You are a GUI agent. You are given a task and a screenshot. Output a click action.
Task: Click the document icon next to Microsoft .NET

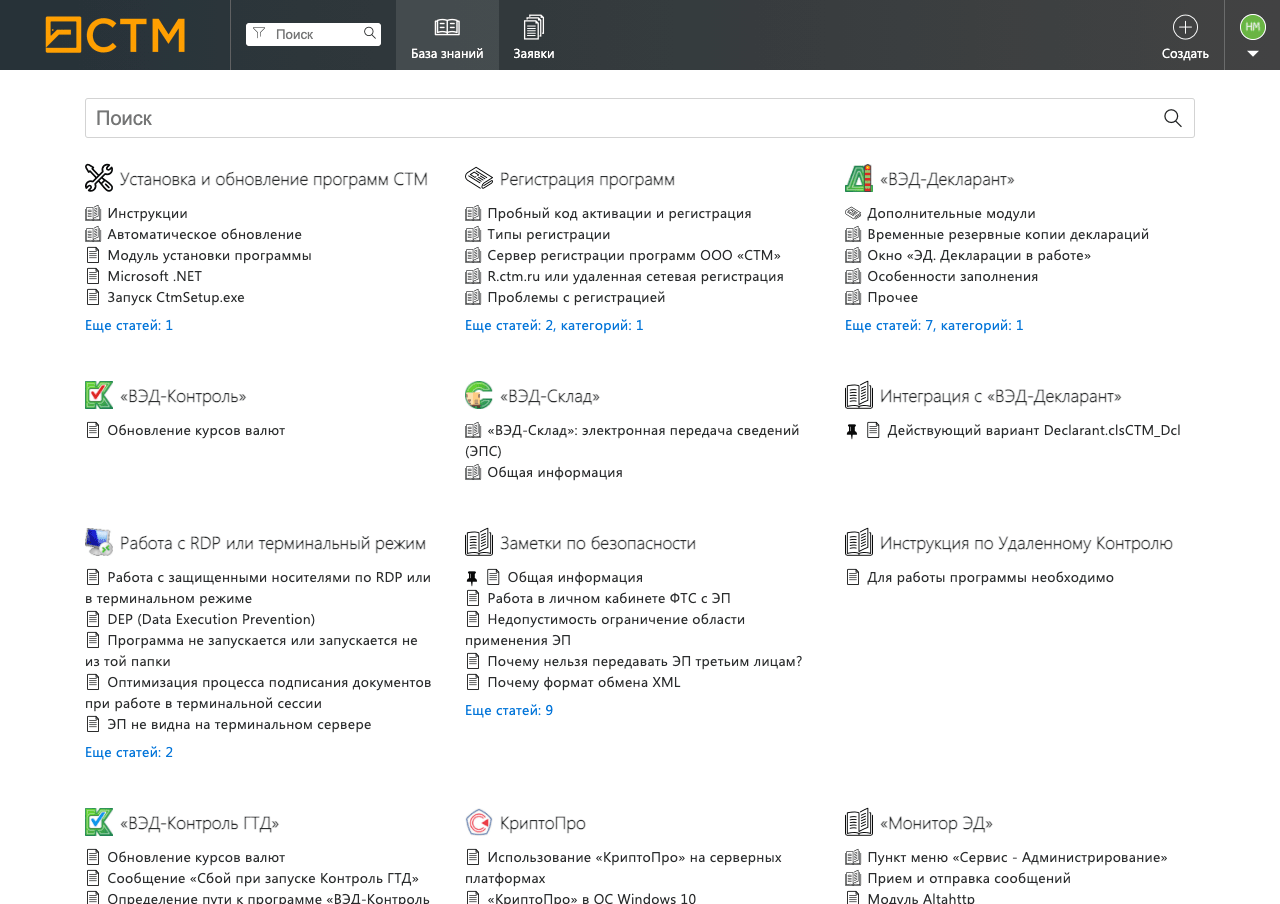tap(93, 276)
